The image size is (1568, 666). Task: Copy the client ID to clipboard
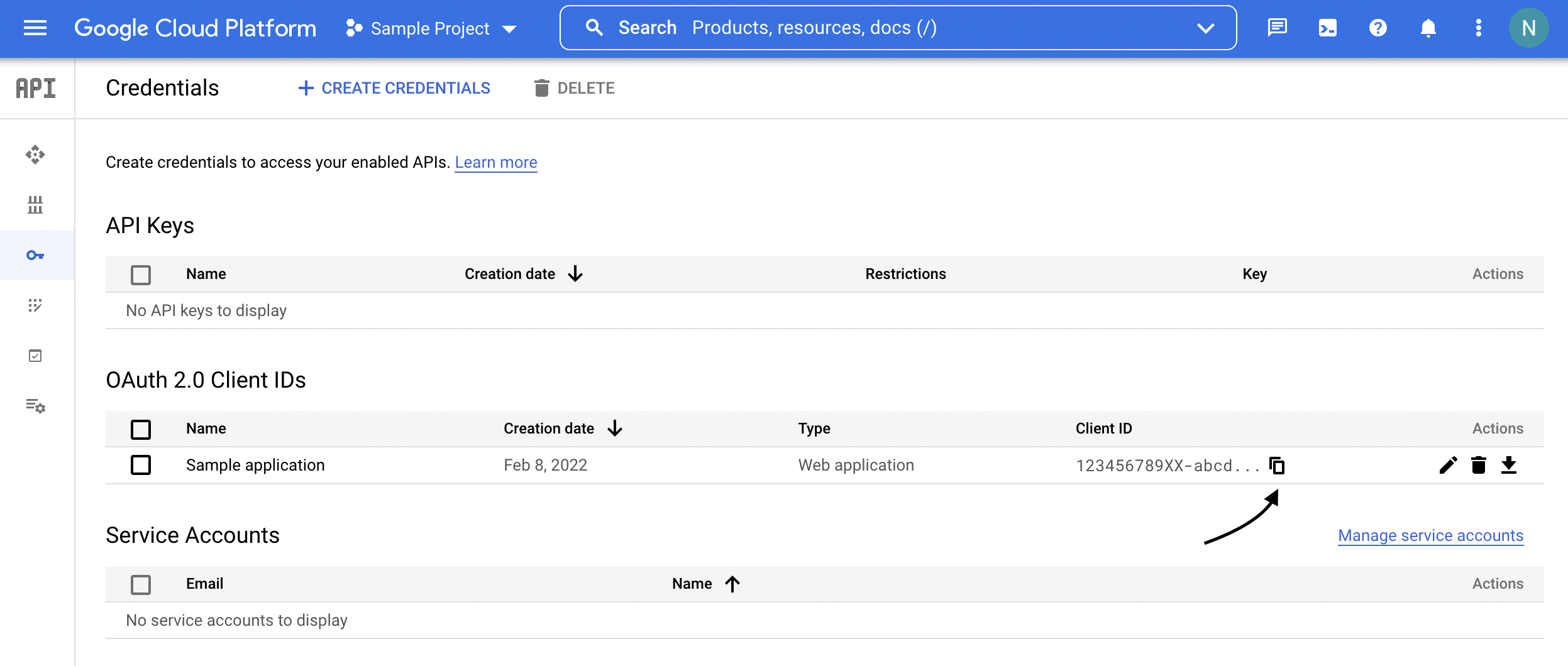(x=1277, y=466)
